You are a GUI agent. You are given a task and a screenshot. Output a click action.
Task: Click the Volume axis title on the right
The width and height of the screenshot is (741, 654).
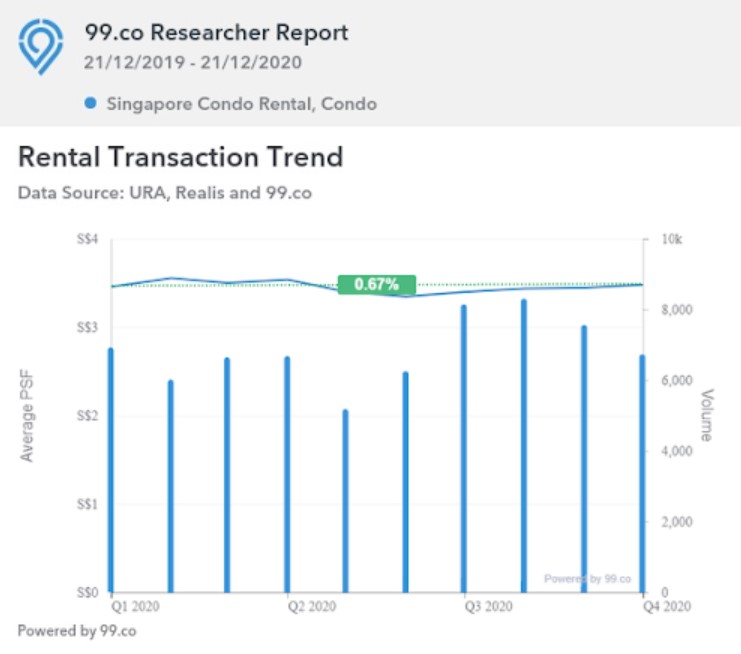point(707,416)
